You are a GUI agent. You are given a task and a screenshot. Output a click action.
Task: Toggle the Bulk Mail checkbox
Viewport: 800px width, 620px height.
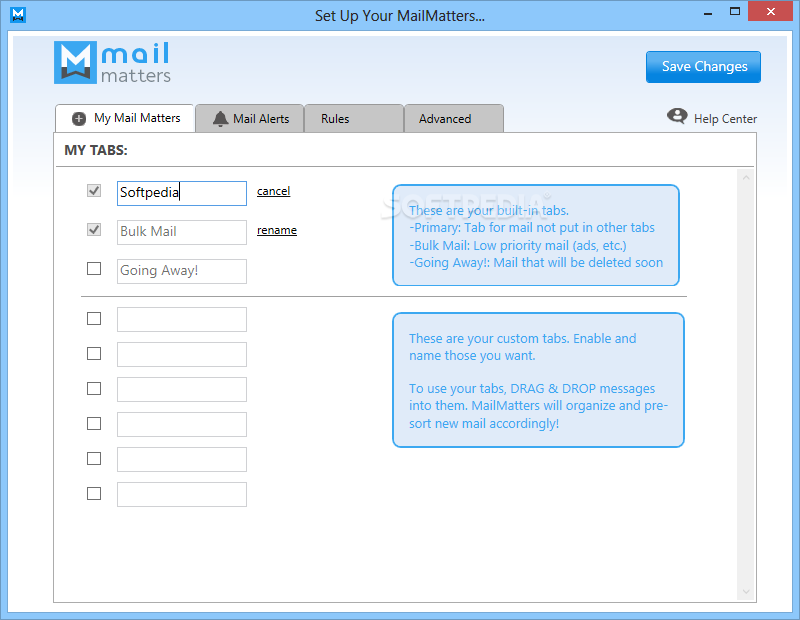pos(94,230)
